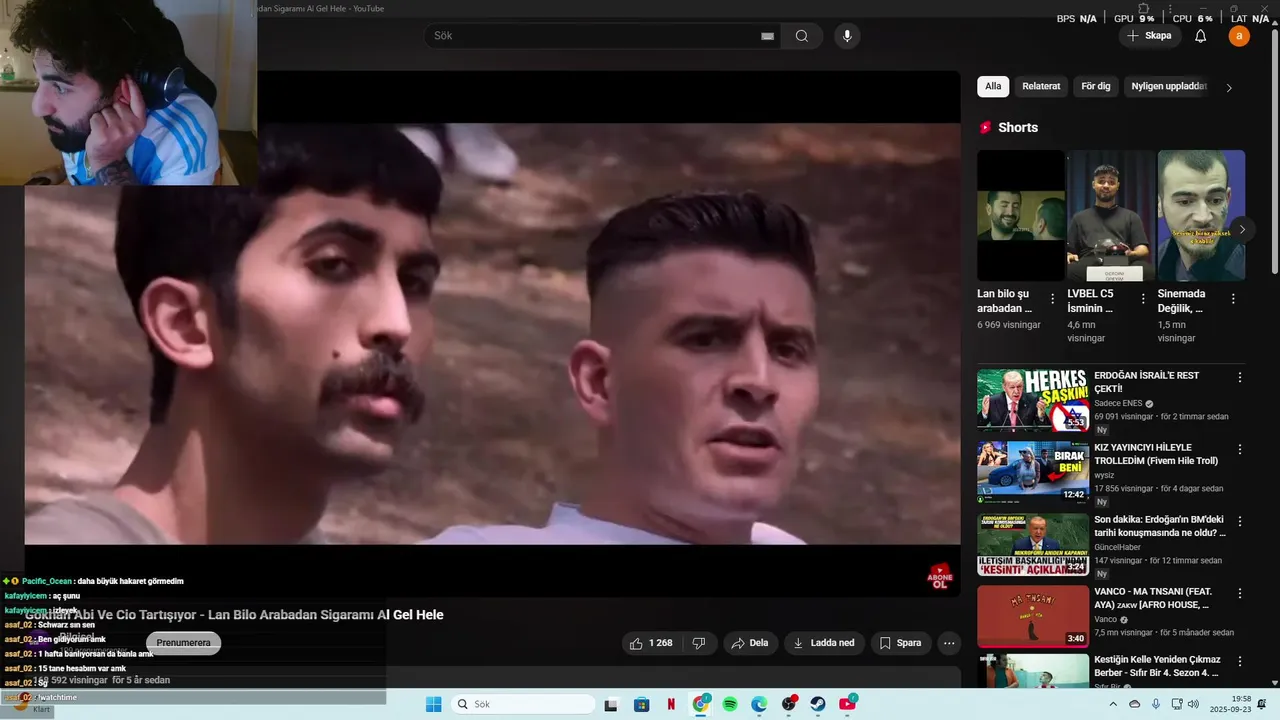1280x720 pixels.
Task: Open 'VANCO - MA TNSANI' video thumbnail
Action: coord(1033,616)
